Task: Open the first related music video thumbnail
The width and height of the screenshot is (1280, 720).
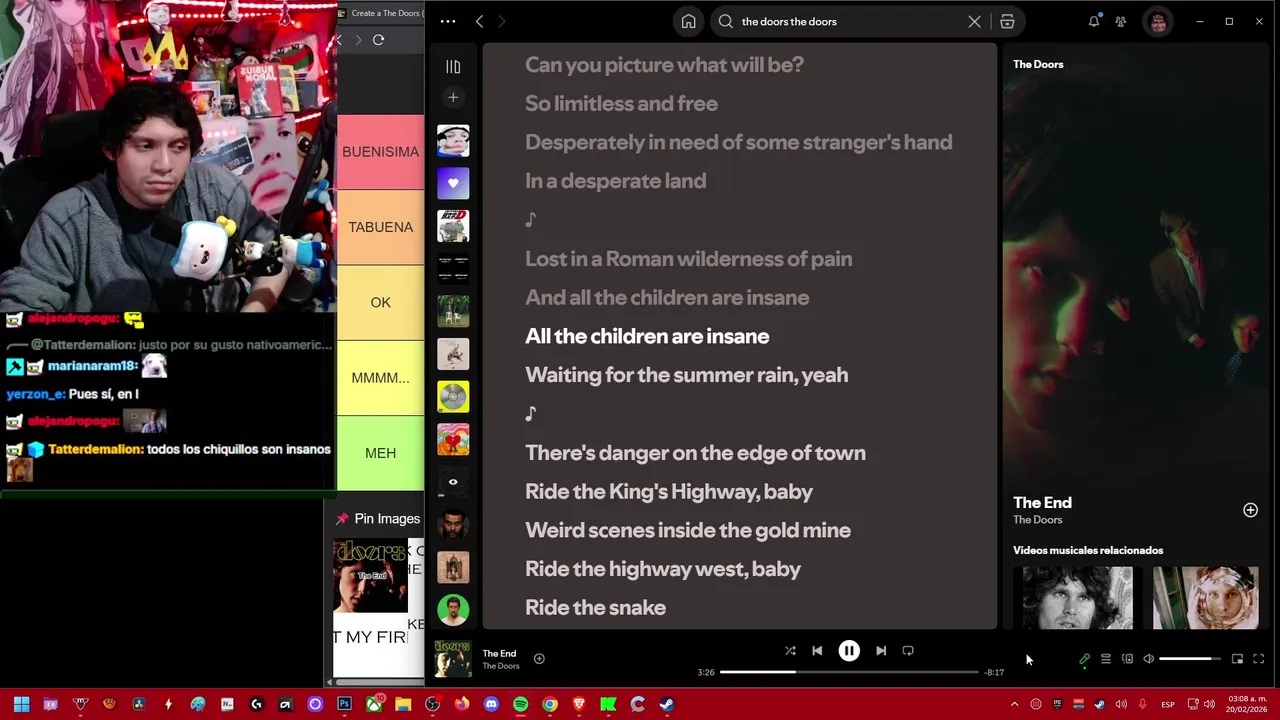Action: (1078, 598)
